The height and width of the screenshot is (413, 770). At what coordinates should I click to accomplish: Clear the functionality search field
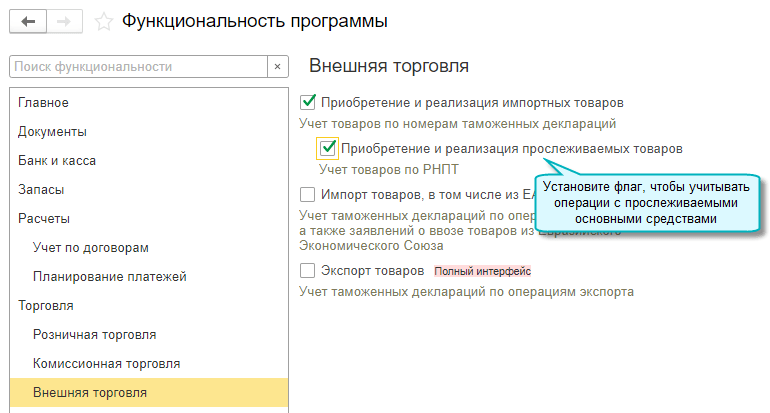(x=278, y=67)
